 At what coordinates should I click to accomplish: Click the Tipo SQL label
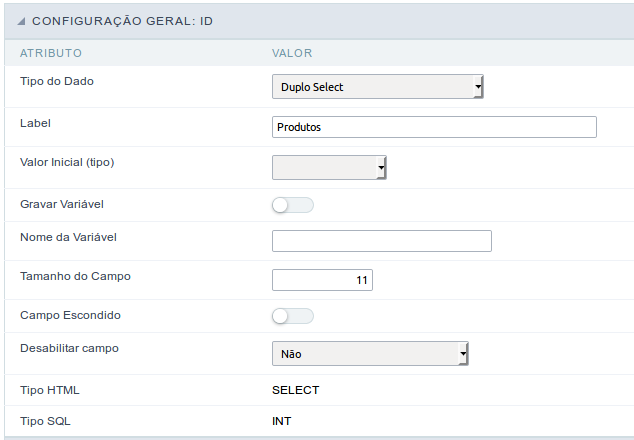click(45, 421)
